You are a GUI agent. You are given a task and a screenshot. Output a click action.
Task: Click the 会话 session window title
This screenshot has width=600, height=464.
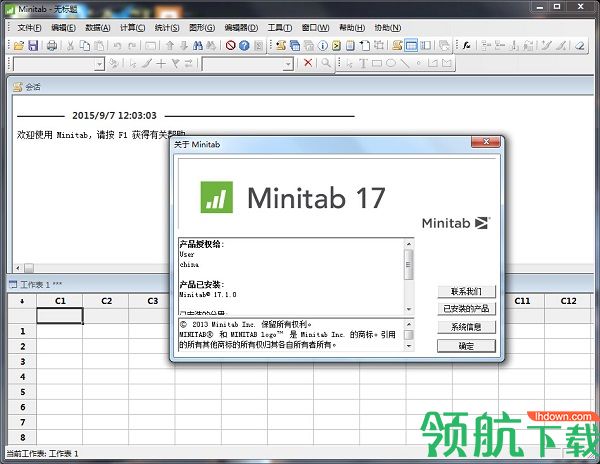point(33,87)
